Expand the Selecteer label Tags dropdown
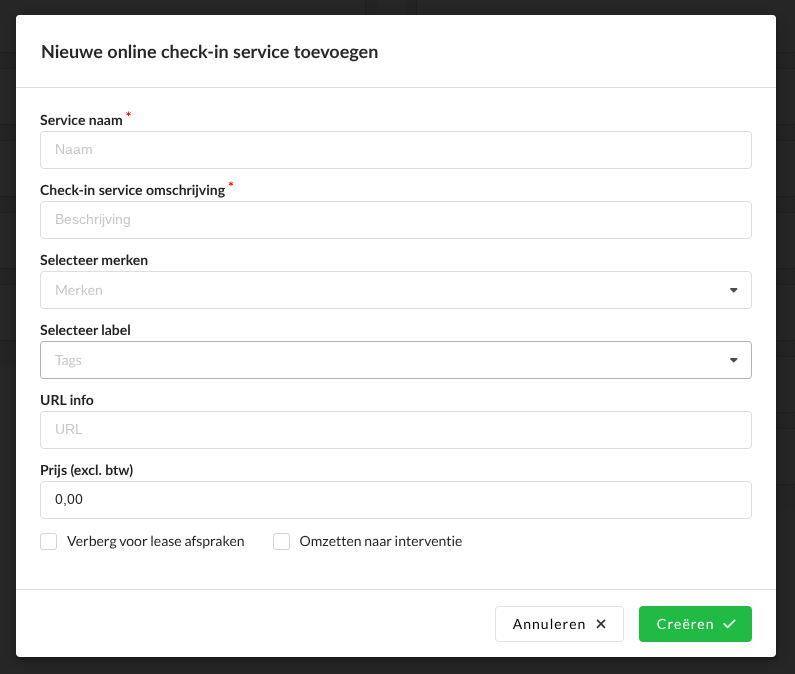The width and height of the screenshot is (795, 674). click(380, 361)
